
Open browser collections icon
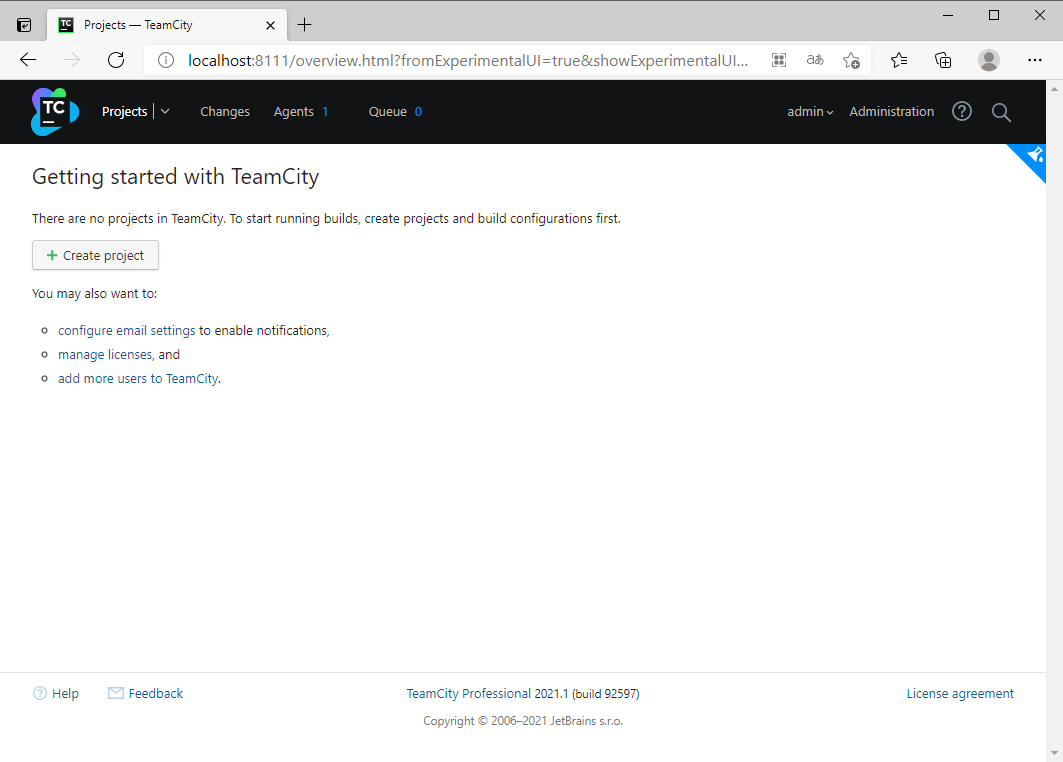(x=943, y=60)
